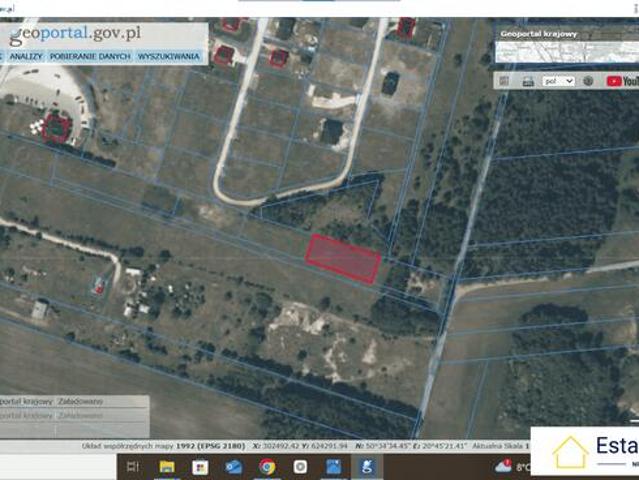Expand the 'pol' language dropdown
The height and width of the screenshot is (480, 639).
click(x=558, y=81)
